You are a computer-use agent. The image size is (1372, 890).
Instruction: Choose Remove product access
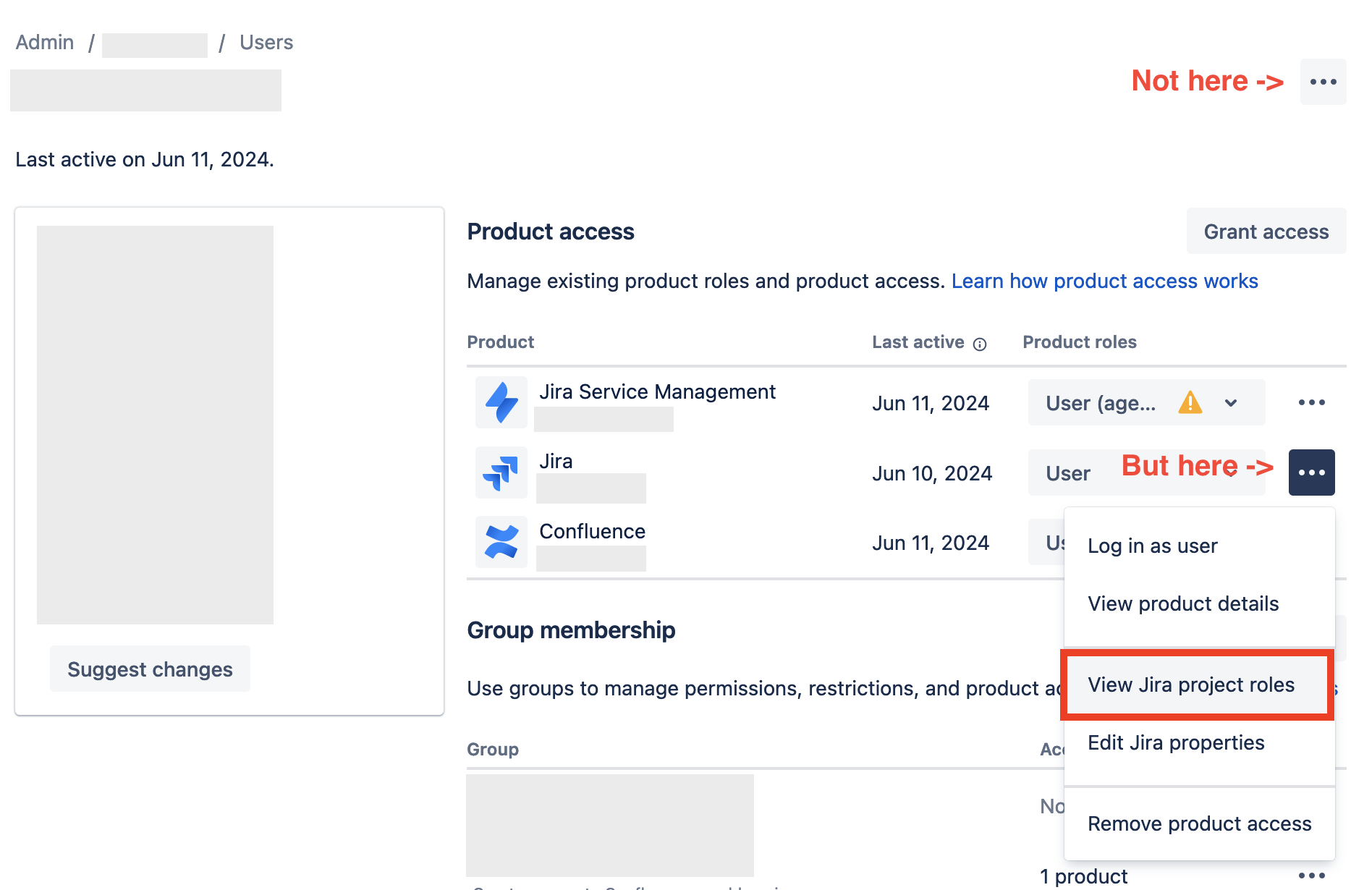(x=1199, y=823)
